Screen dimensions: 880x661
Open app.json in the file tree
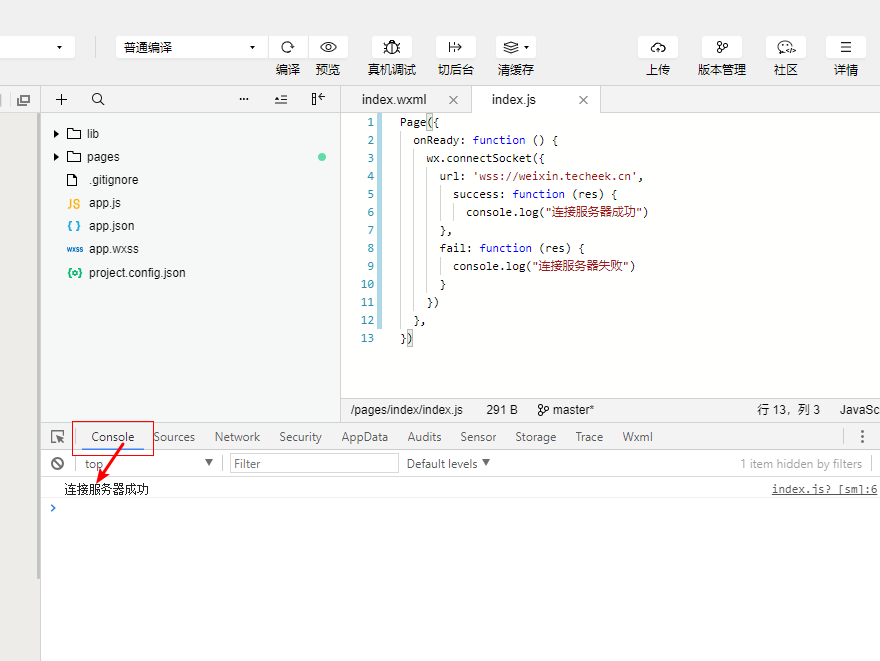(111, 226)
